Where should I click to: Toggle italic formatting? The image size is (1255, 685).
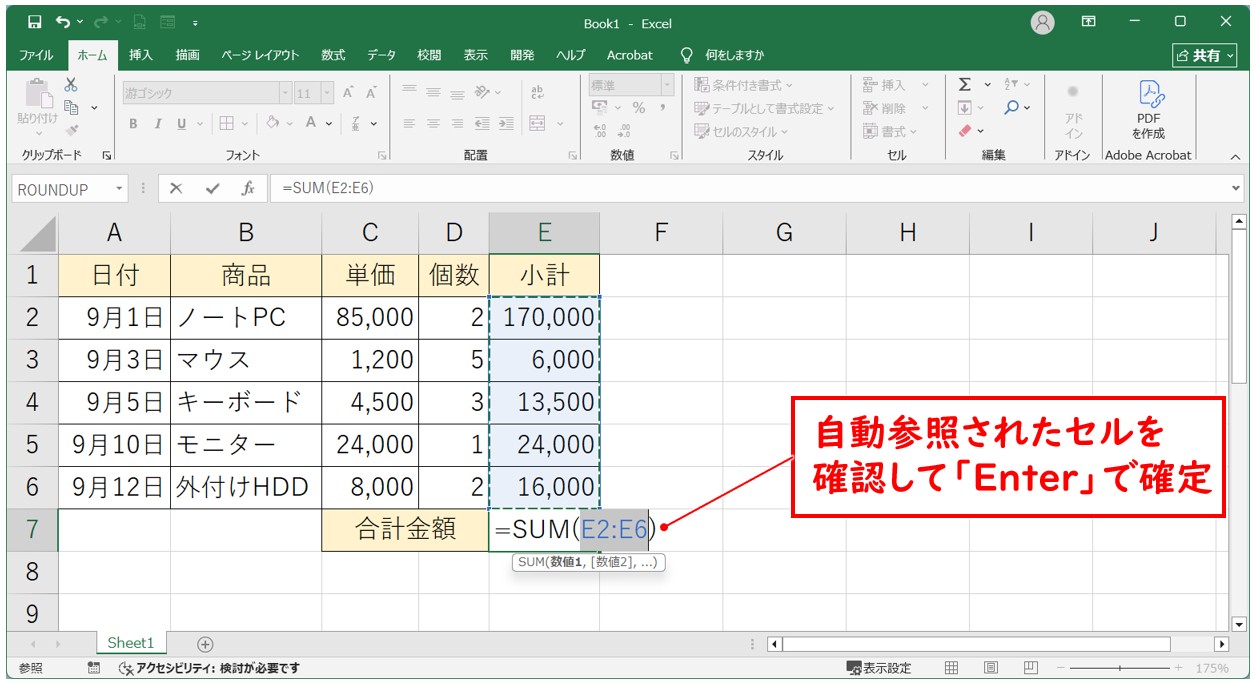[157, 124]
